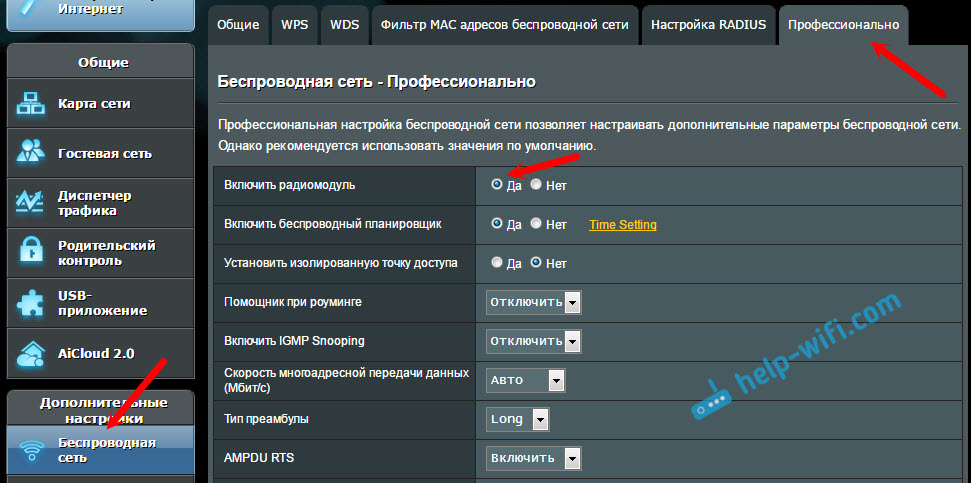This screenshot has height=483, width=971.
Task: Open AiCloud 2.0 in the sidebar
Action: coord(100,354)
